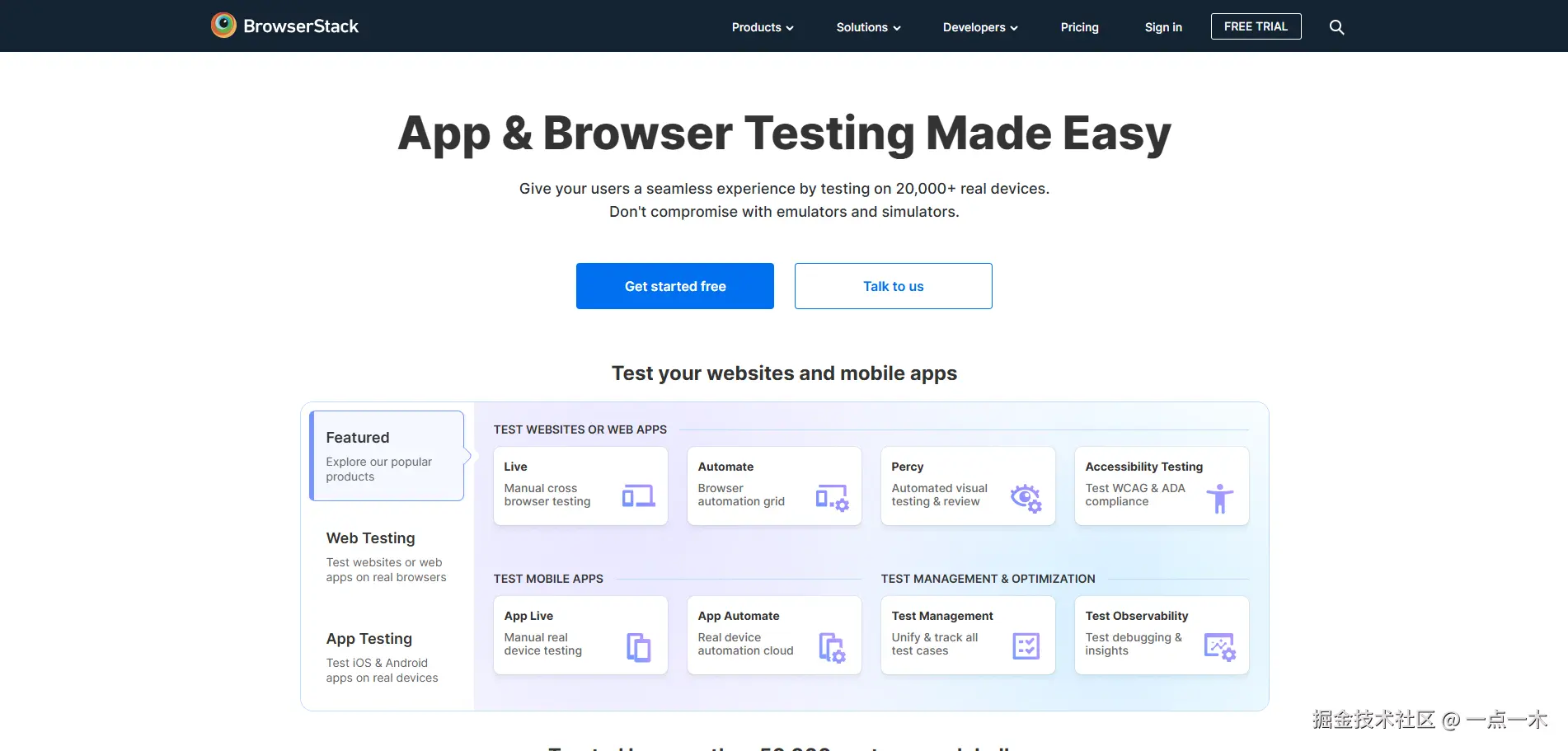Click 'Browser automation grid' description
Image resolution: width=1568 pixels, height=751 pixels.
[741, 495]
